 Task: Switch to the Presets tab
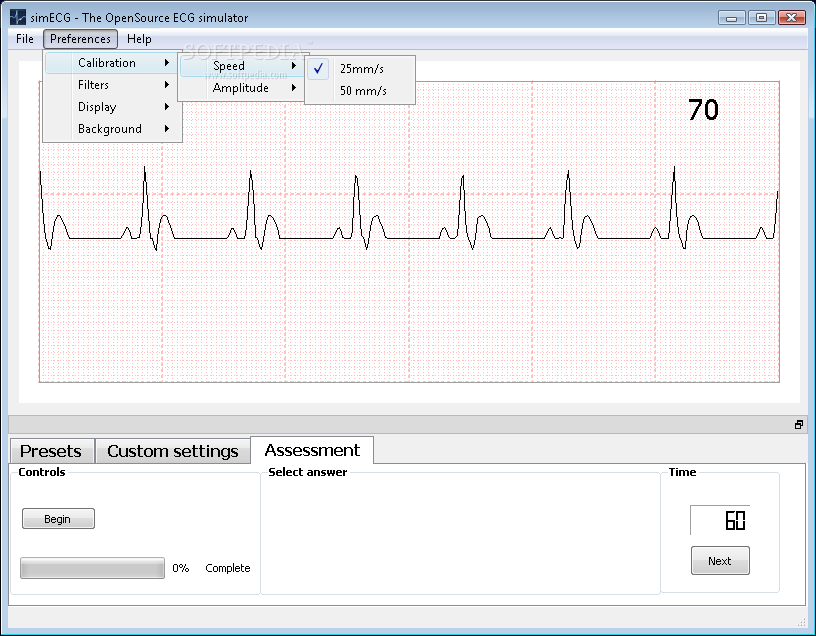[x=51, y=451]
